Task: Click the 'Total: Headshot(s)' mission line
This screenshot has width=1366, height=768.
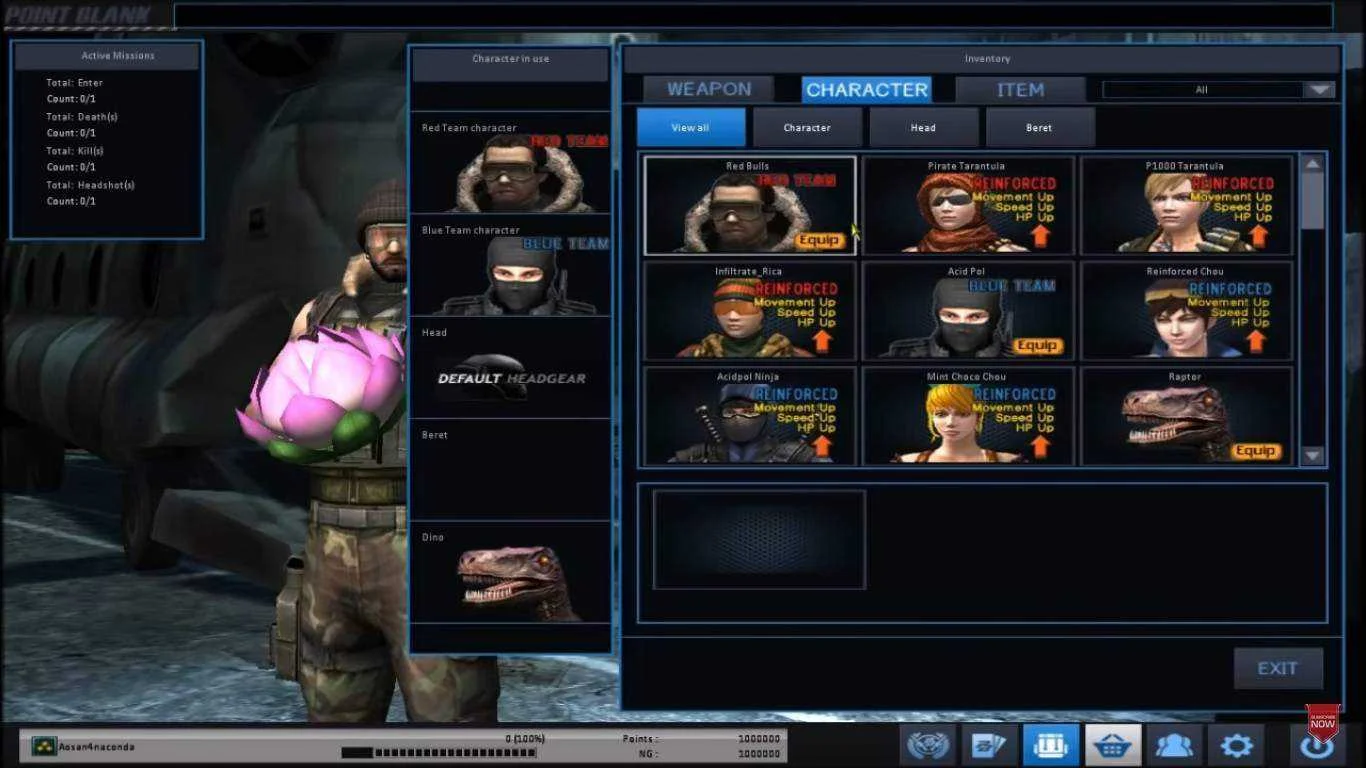Action: [x=90, y=185]
